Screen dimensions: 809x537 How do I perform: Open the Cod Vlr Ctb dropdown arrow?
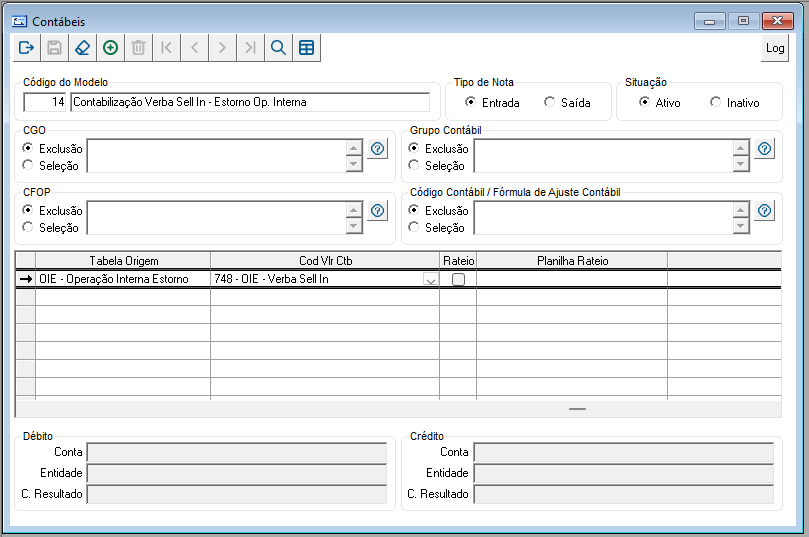pyautogui.click(x=431, y=280)
